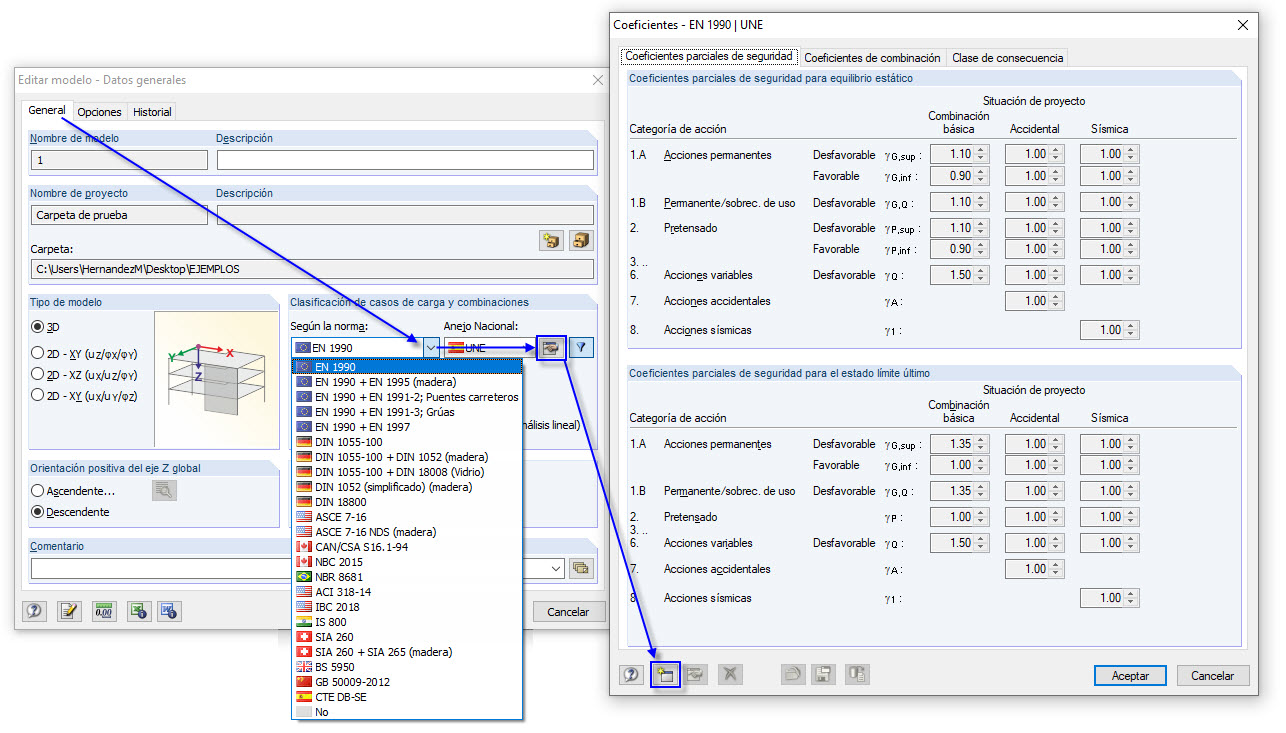The height and width of the screenshot is (733, 1286).
Task: Open the Historial tab
Action: pos(152,112)
